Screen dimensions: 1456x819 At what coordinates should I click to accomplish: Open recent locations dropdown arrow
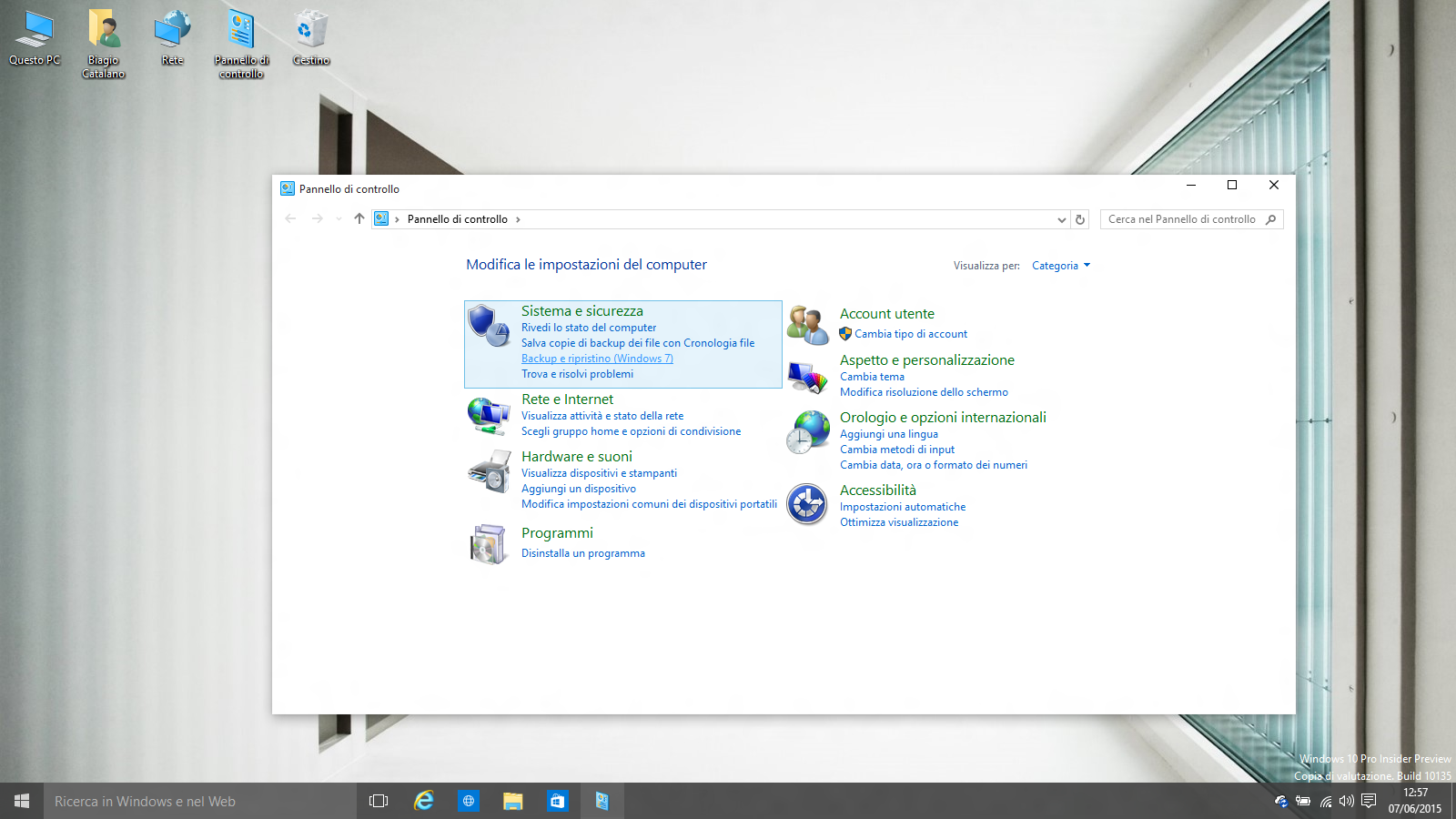[x=339, y=218]
